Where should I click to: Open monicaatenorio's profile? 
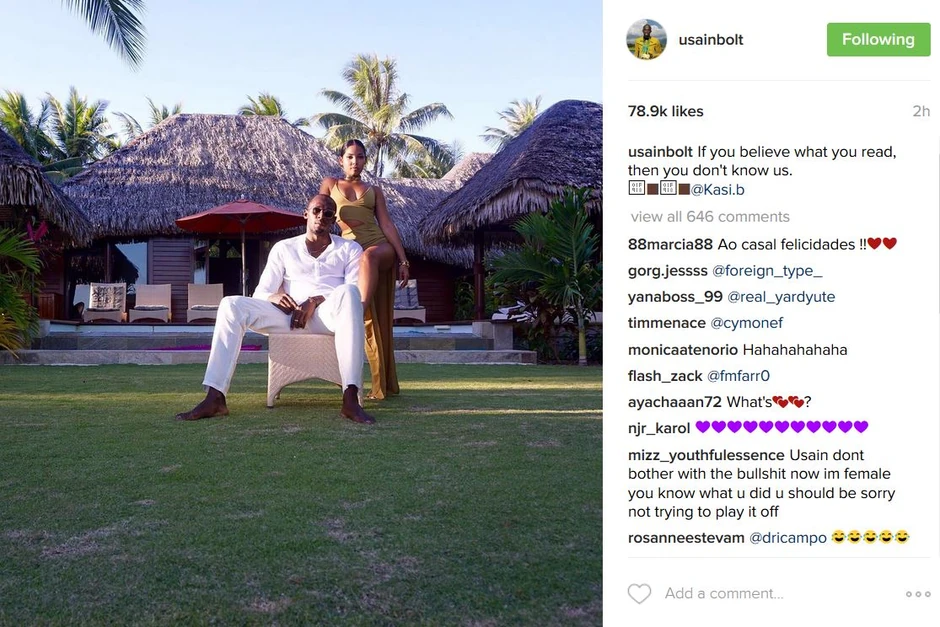point(683,349)
